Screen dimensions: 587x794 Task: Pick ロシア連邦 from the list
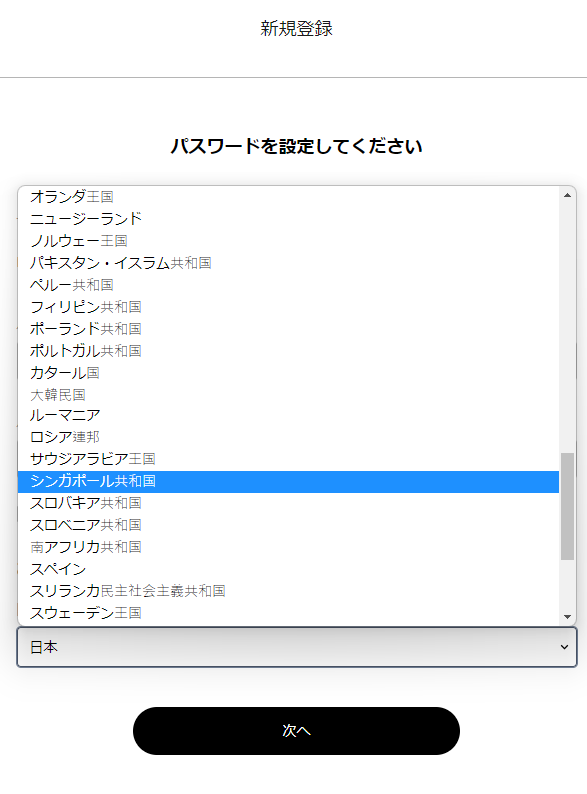[288, 437]
